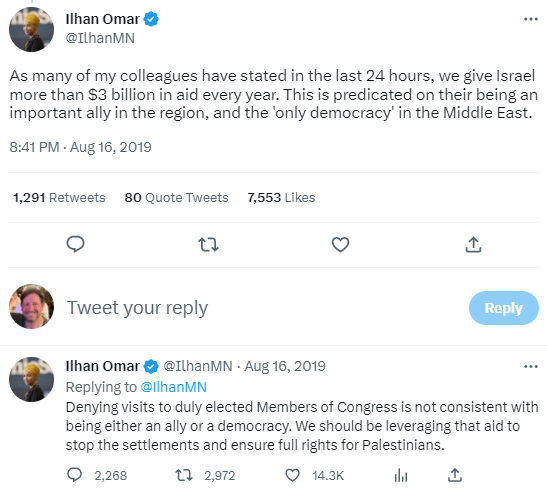Like the main tweet with heart icon
Screen dimensions: 547x490
[x=340, y=244]
